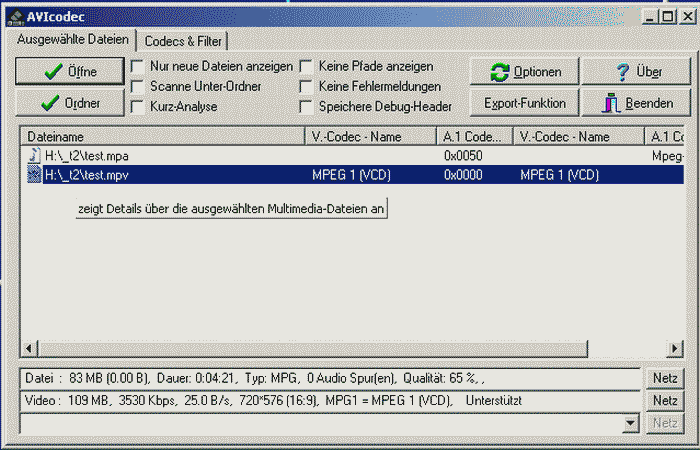Open Optionen with the green arrows icon

[x=525, y=72]
